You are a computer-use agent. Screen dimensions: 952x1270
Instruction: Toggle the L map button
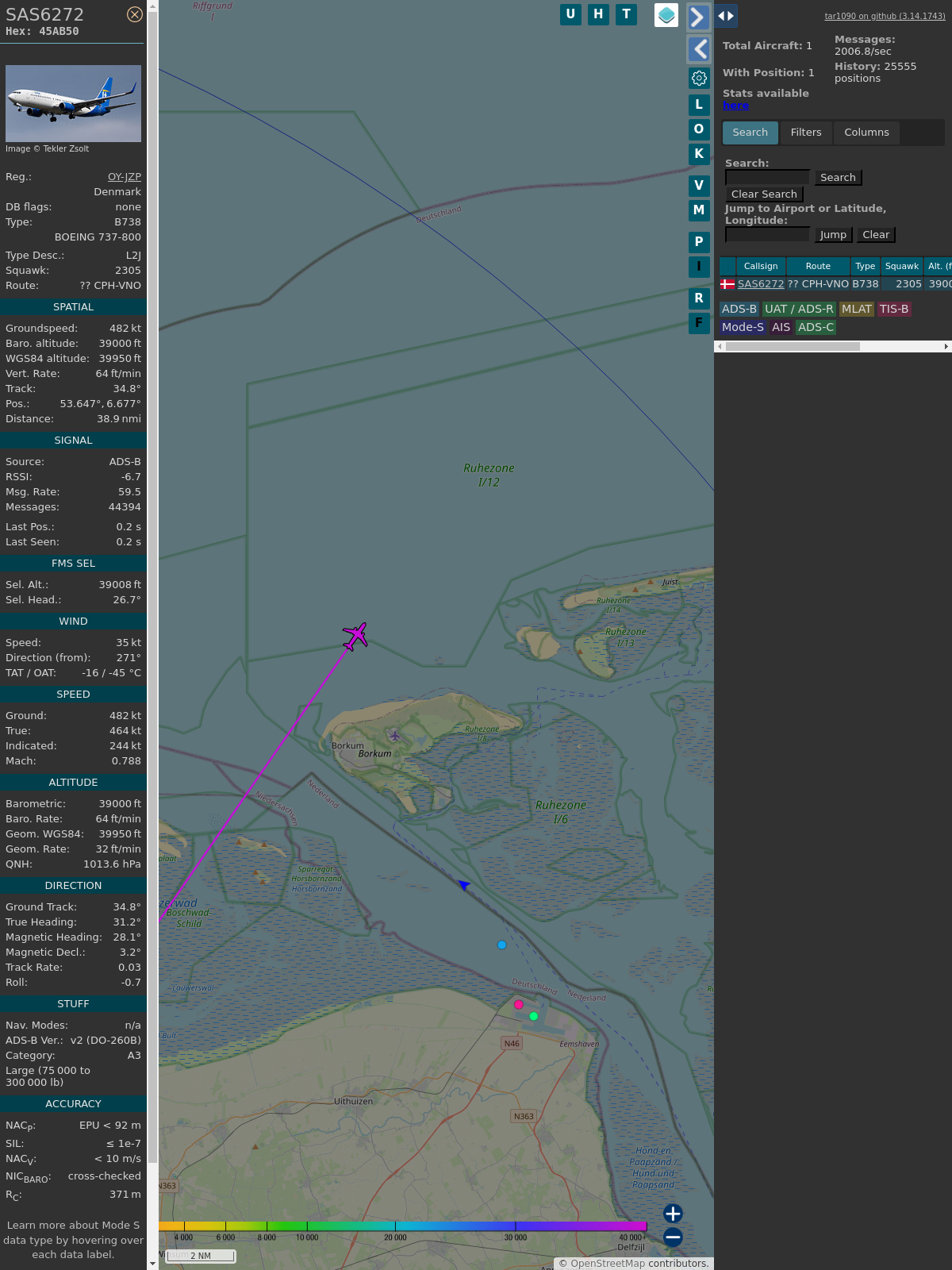(x=699, y=105)
